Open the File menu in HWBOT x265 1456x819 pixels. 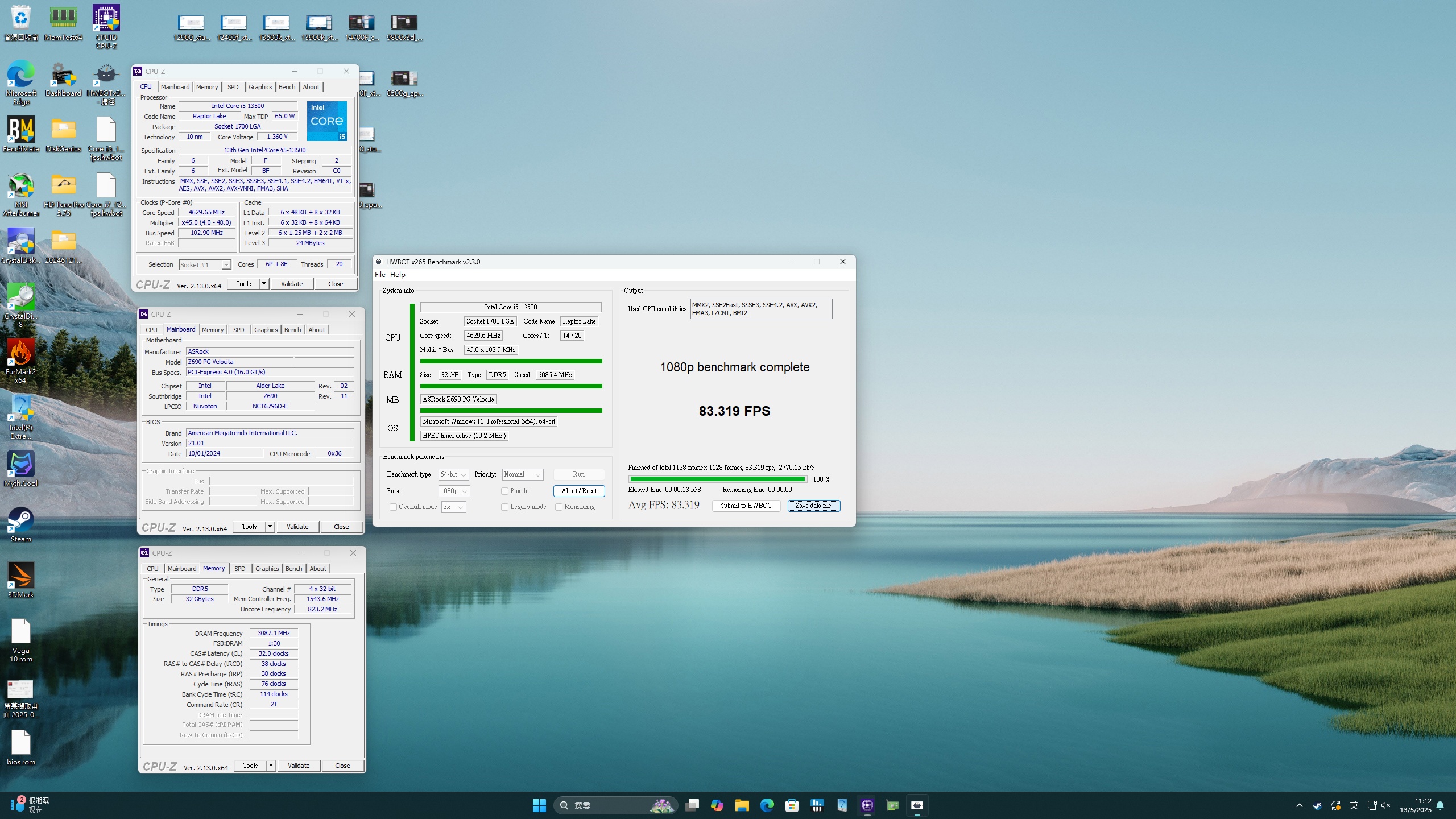coord(380,274)
